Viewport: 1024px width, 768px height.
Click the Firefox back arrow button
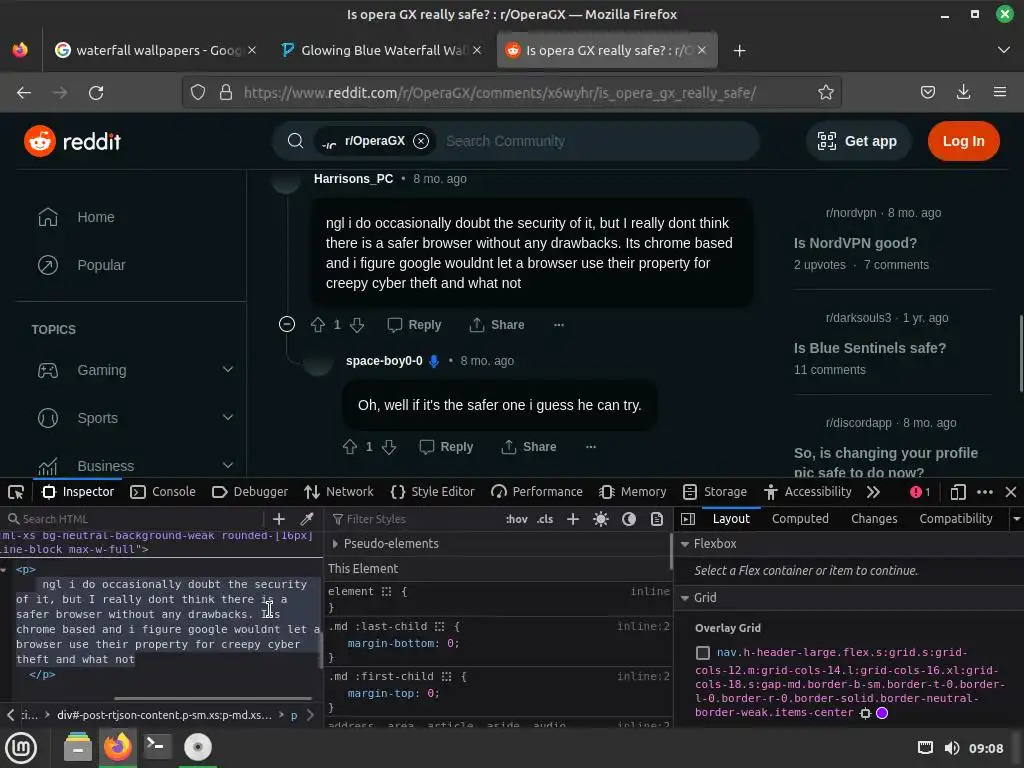click(24, 93)
